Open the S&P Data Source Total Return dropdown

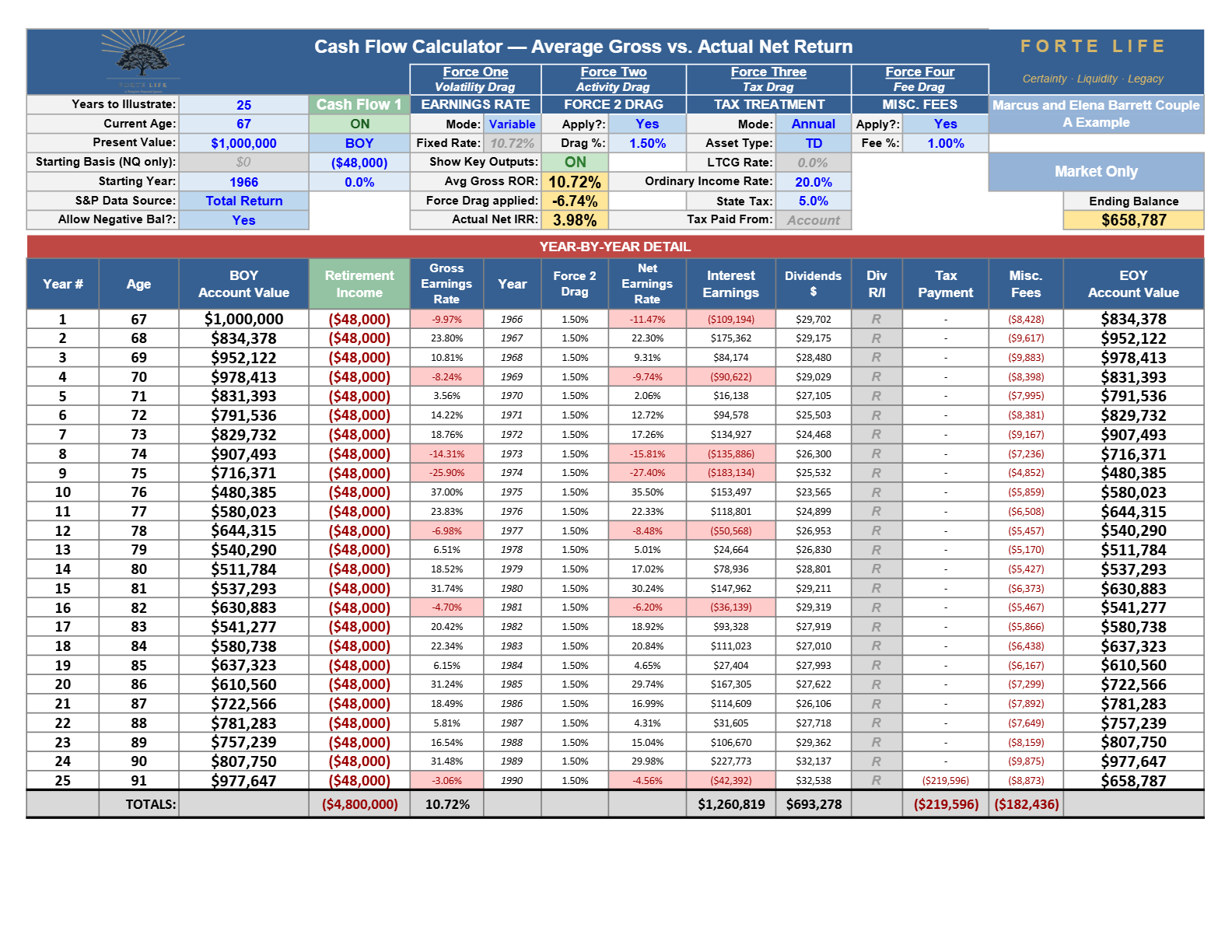coord(243,201)
